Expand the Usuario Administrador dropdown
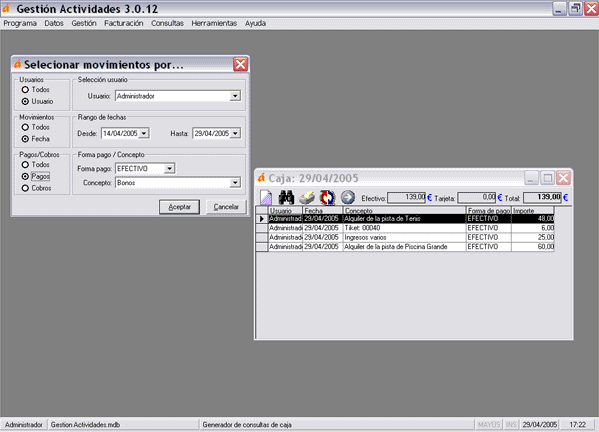Viewport: 599px width, 432px height. (x=235, y=96)
